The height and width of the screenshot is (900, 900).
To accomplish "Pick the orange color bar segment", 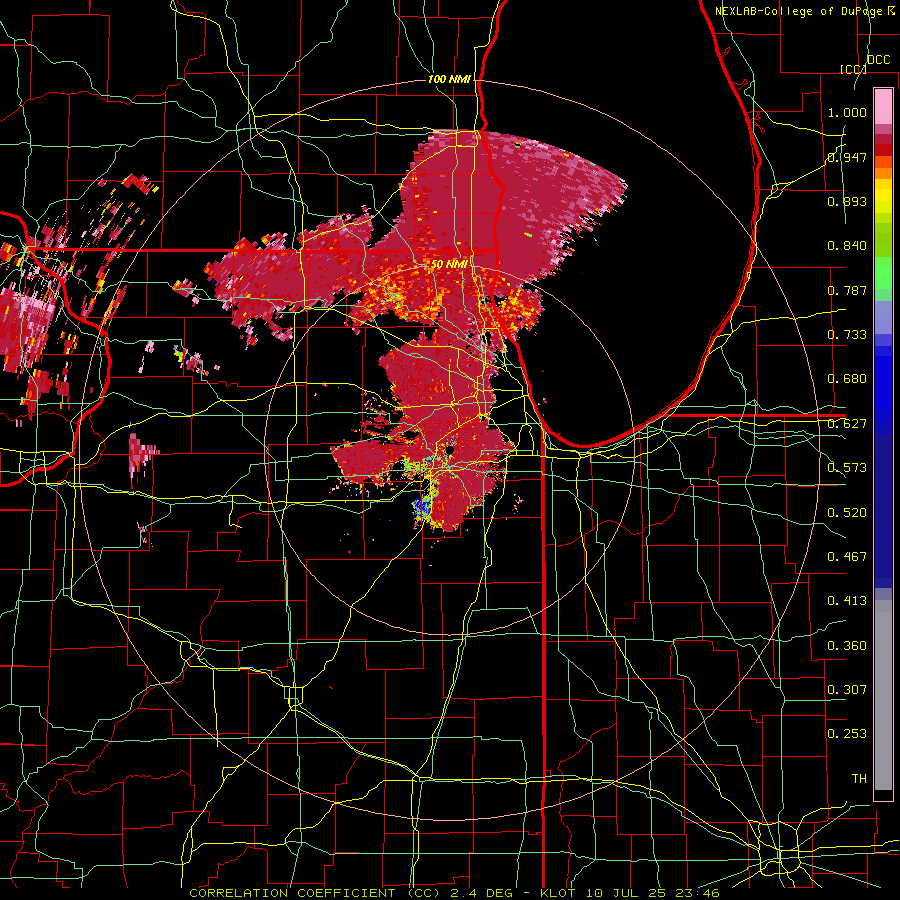I will 883,173.
